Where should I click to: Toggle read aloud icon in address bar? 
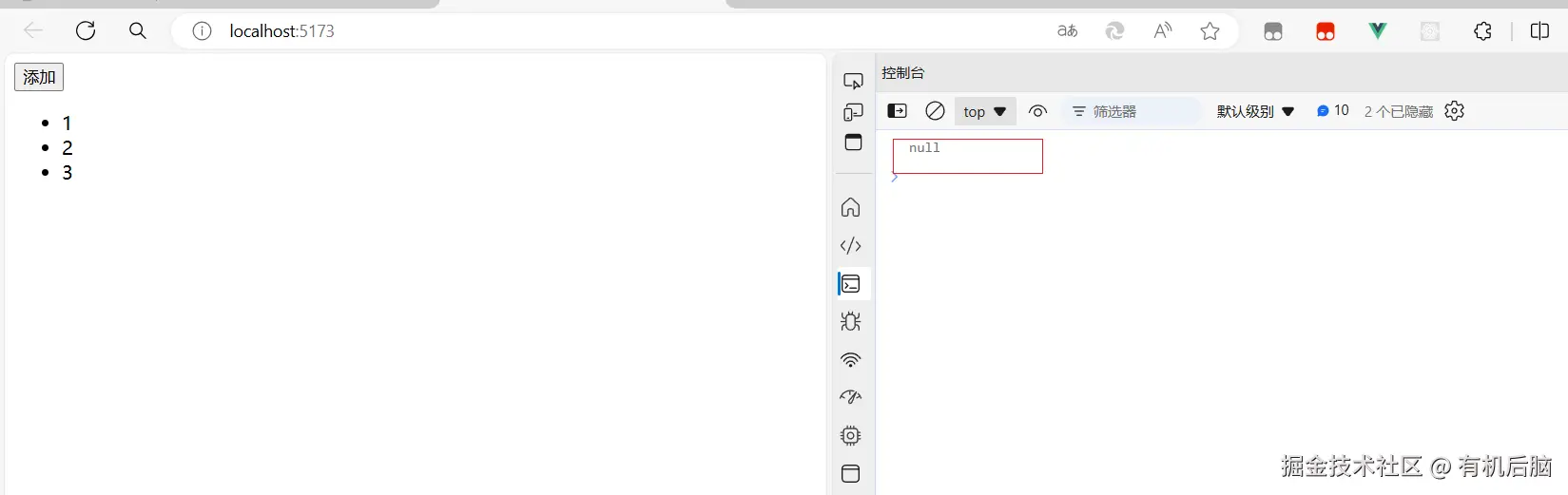pos(1162,31)
